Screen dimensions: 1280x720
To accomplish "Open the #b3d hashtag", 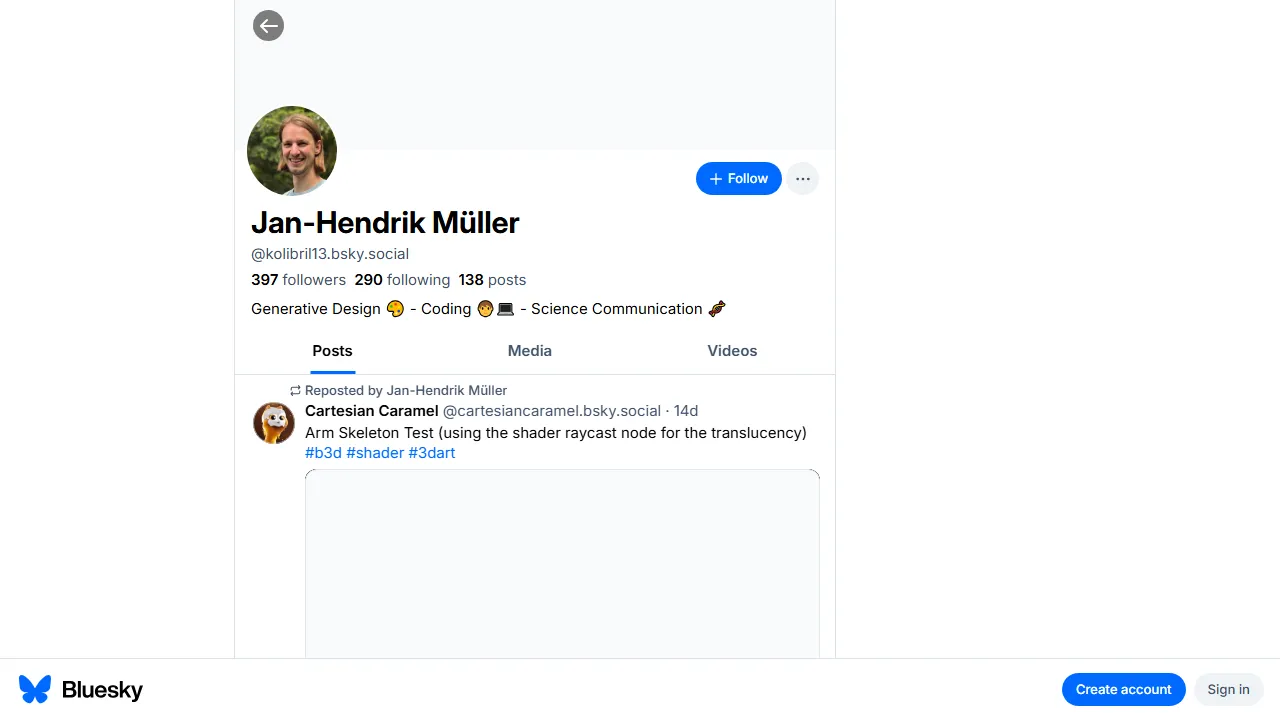I will [323, 453].
